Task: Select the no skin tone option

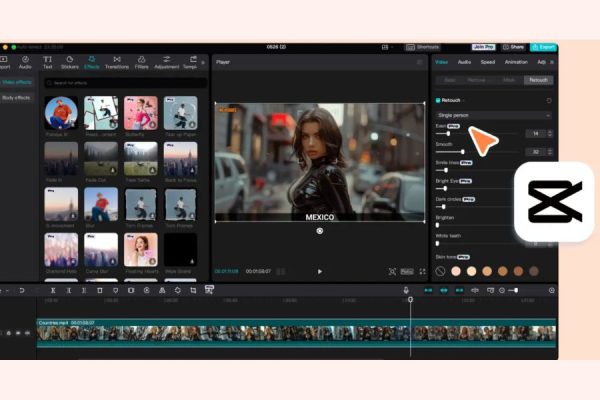Action: [x=441, y=271]
